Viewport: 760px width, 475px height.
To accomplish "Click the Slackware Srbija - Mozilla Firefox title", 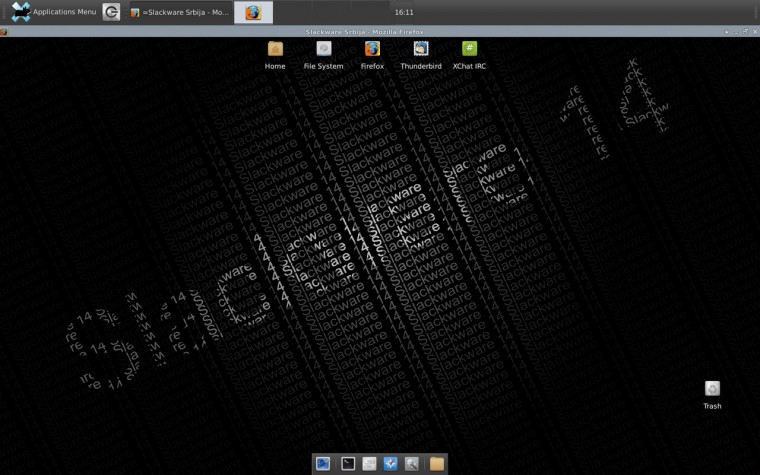I will click(x=364, y=32).
